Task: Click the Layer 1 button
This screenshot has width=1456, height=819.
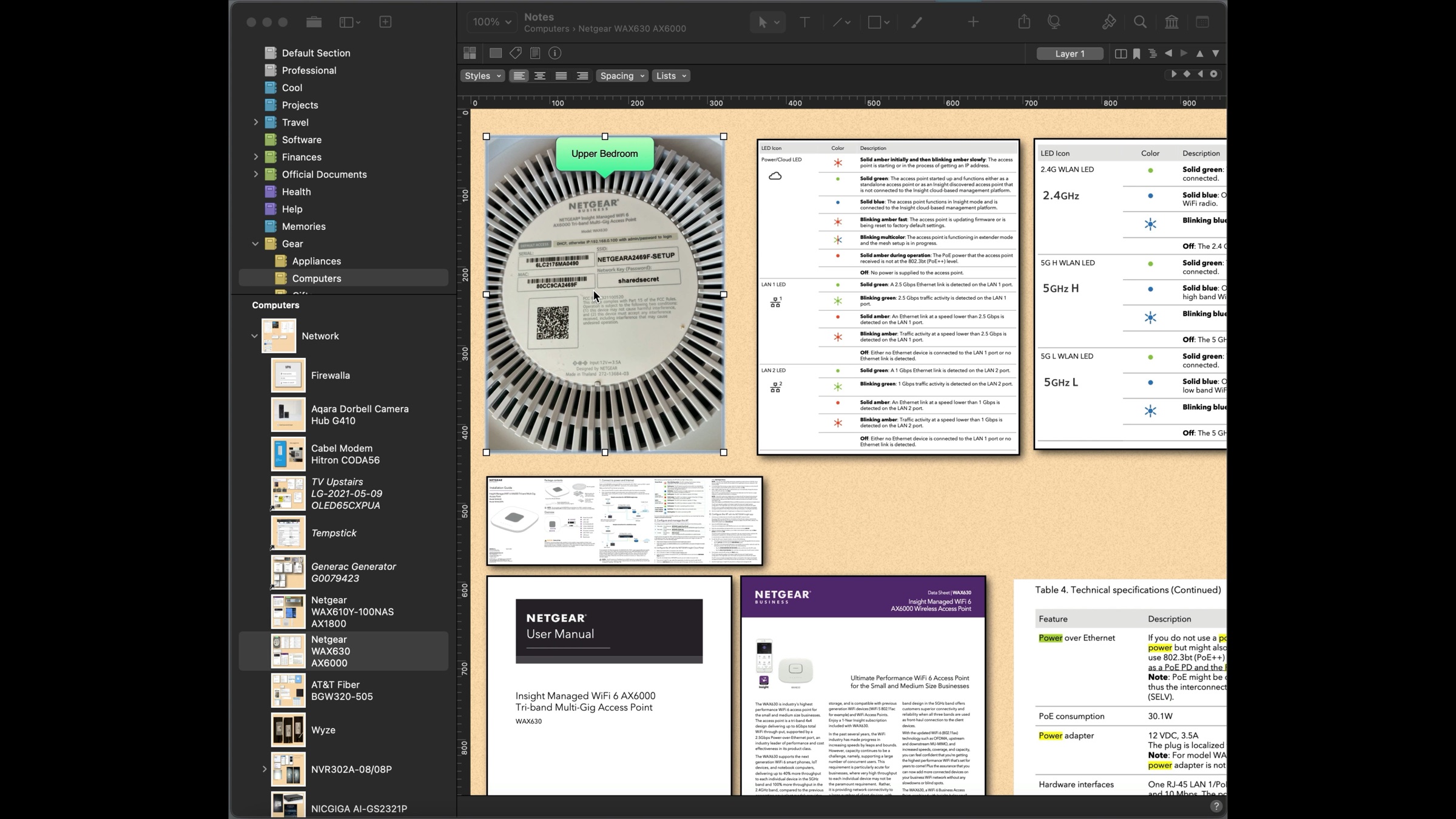Action: pyautogui.click(x=1070, y=53)
